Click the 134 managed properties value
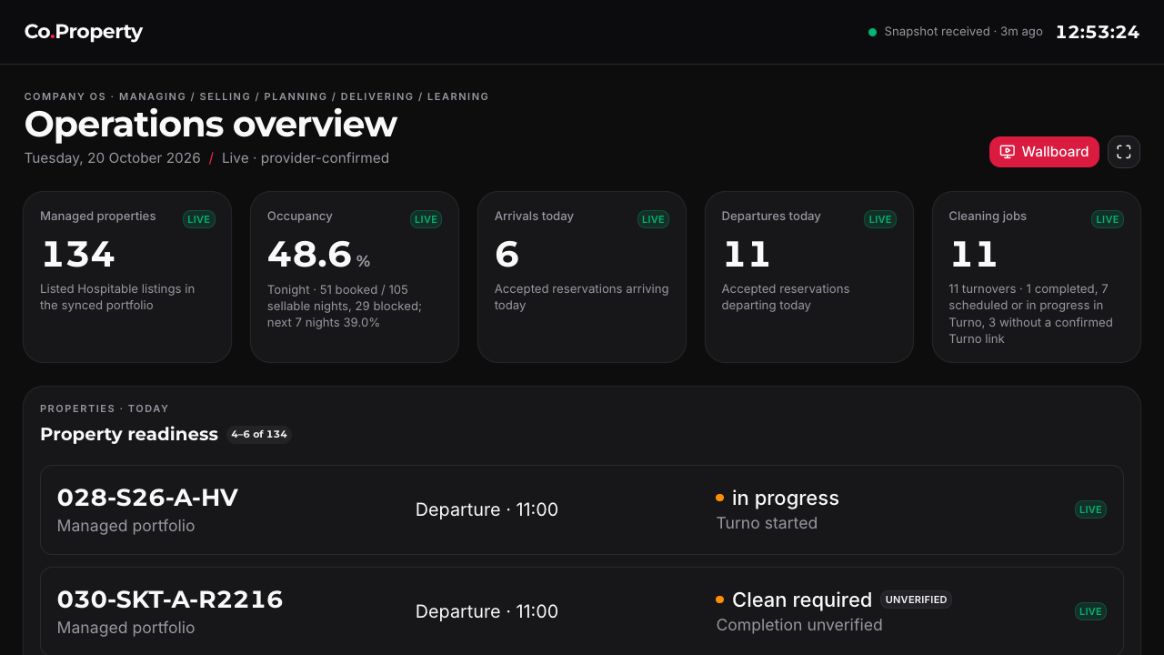The image size is (1164, 655). (x=78, y=255)
